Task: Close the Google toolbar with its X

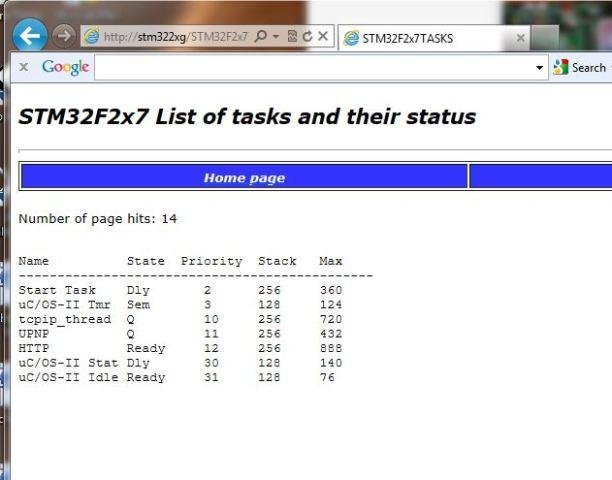Action: click(23, 67)
